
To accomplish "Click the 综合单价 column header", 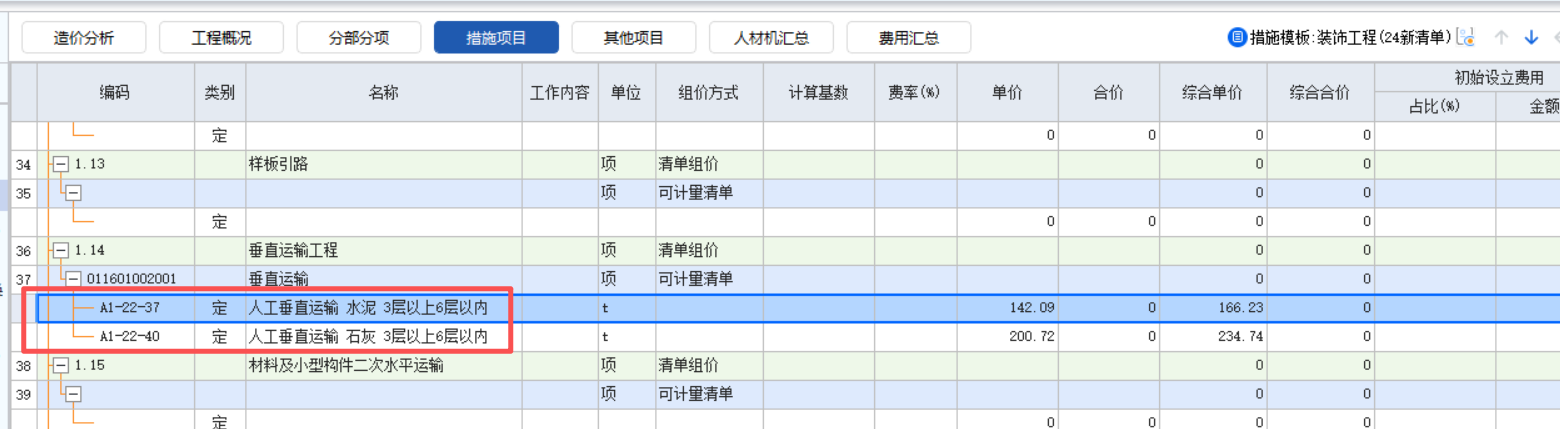I will [x=1214, y=93].
